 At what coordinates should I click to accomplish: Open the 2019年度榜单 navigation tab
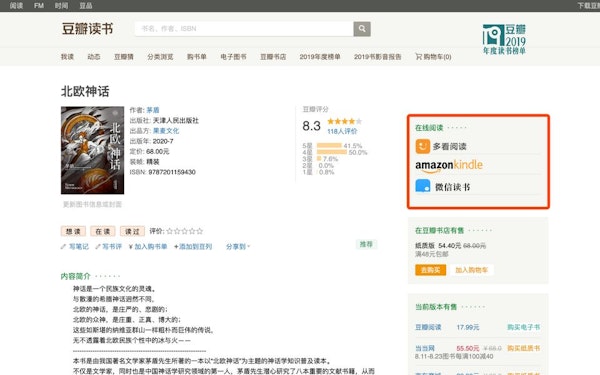click(320, 57)
